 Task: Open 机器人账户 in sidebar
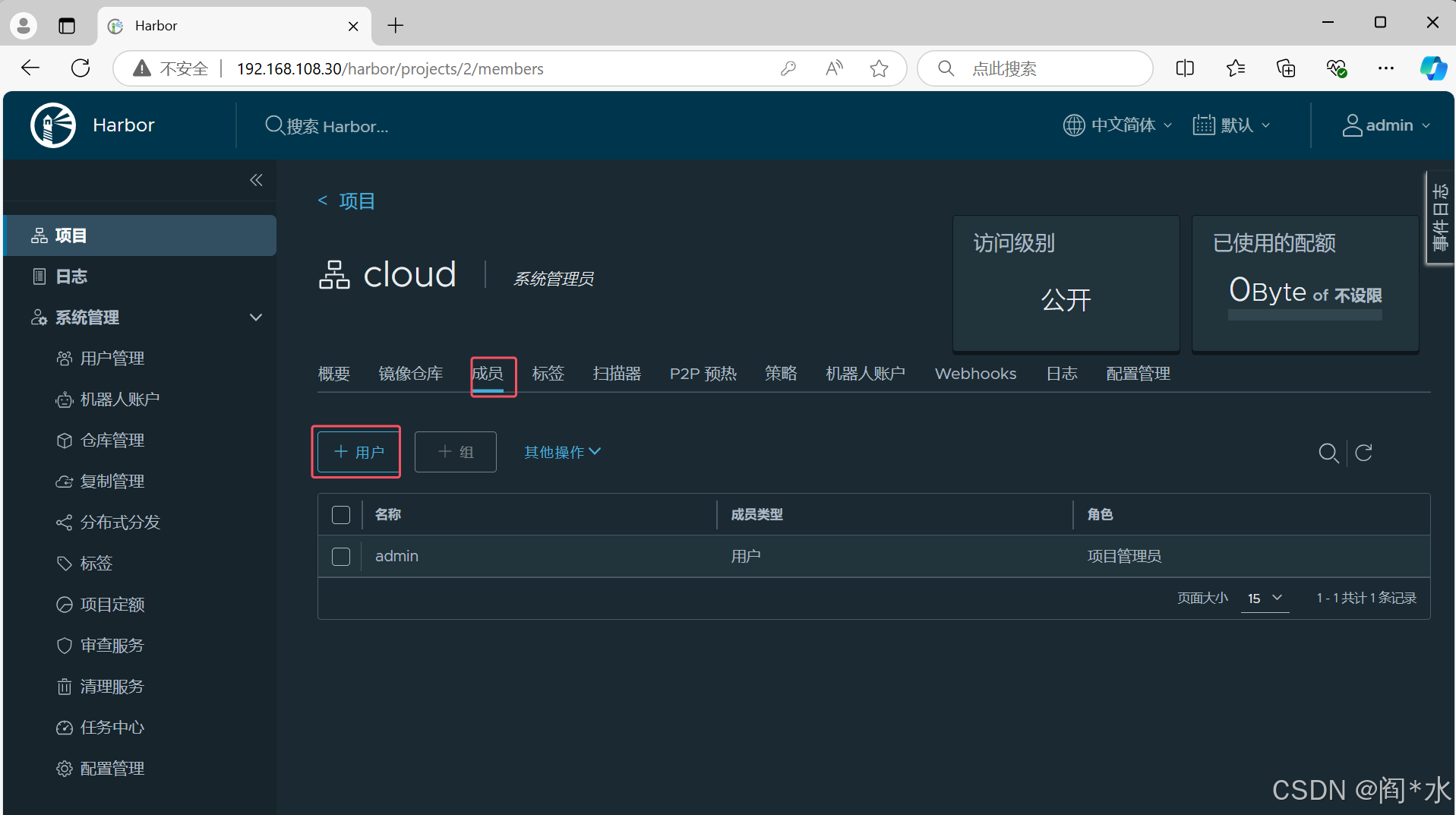coord(108,400)
